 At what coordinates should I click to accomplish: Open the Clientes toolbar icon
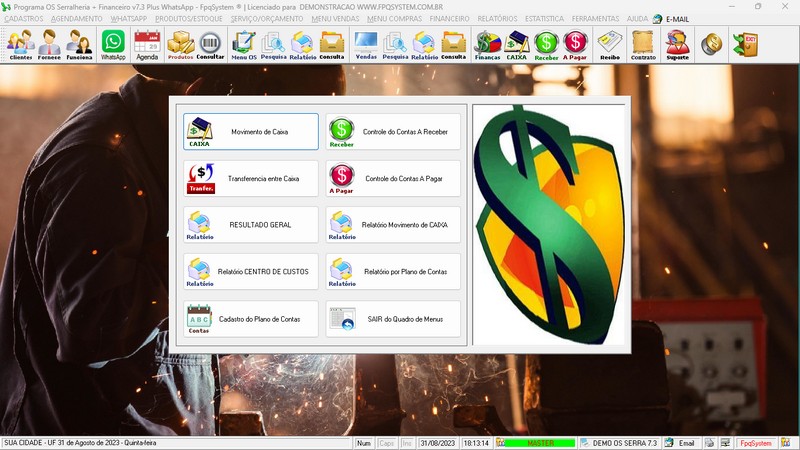[20, 45]
